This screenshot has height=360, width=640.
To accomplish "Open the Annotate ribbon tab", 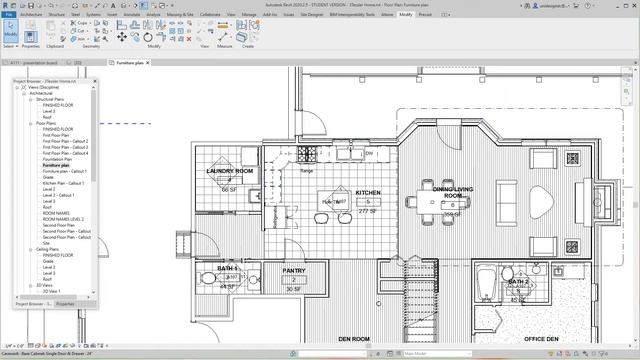I will pos(131,14).
